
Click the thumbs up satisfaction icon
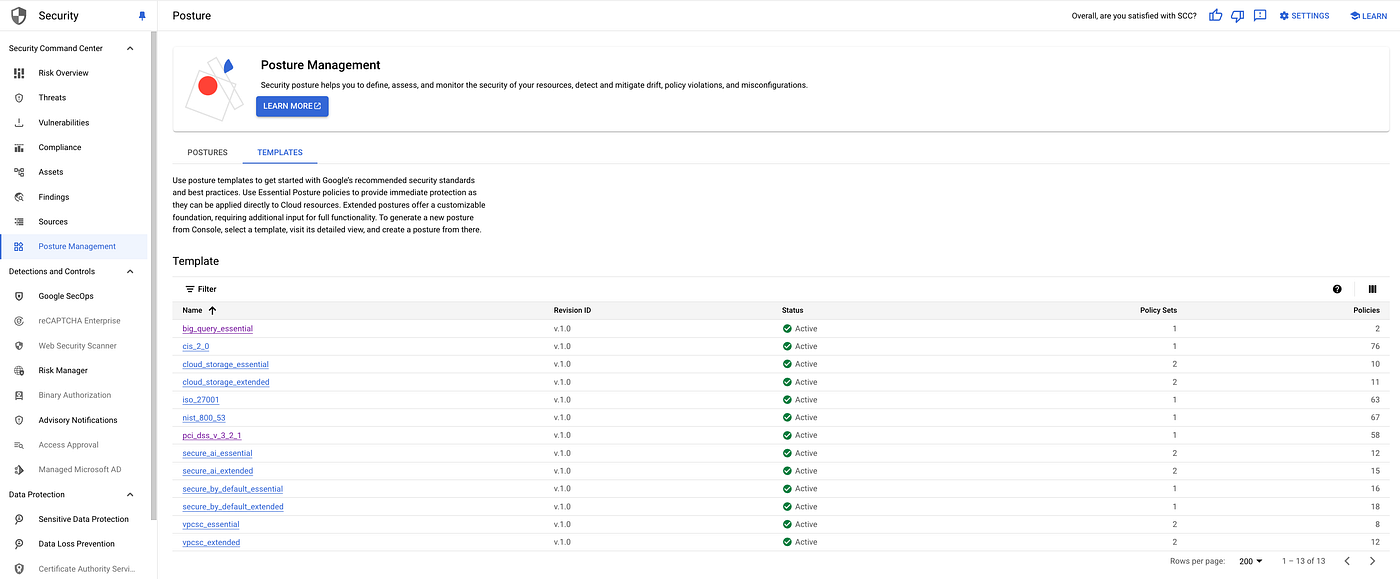pyautogui.click(x=1216, y=16)
